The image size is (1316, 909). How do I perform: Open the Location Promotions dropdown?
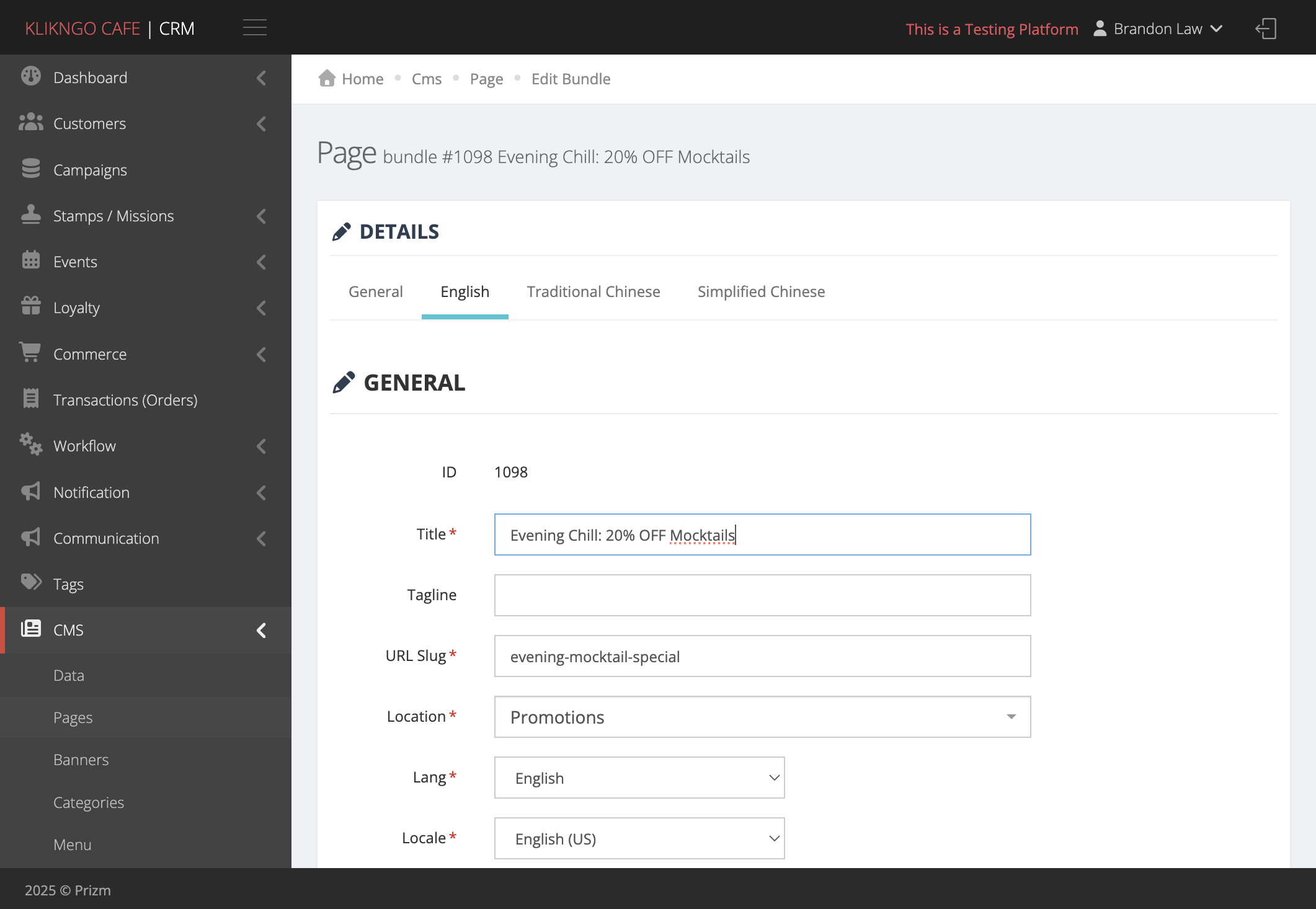point(762,717)
